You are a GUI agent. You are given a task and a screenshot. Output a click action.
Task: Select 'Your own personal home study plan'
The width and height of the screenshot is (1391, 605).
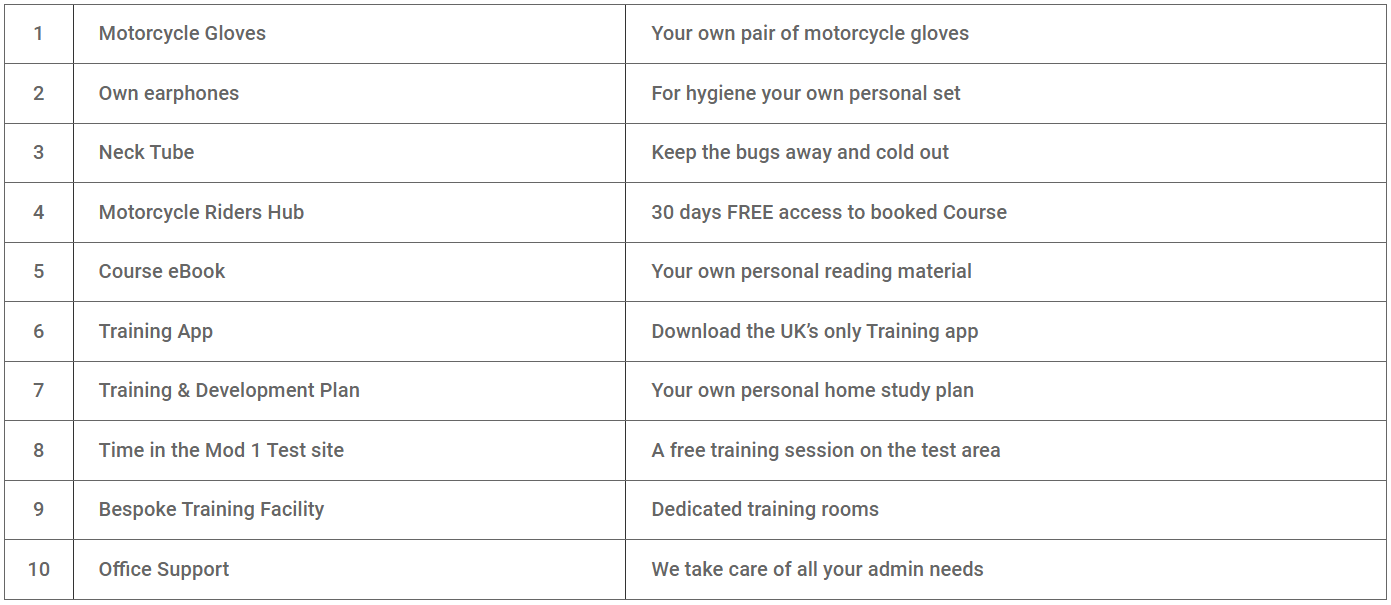click(813, 390)
